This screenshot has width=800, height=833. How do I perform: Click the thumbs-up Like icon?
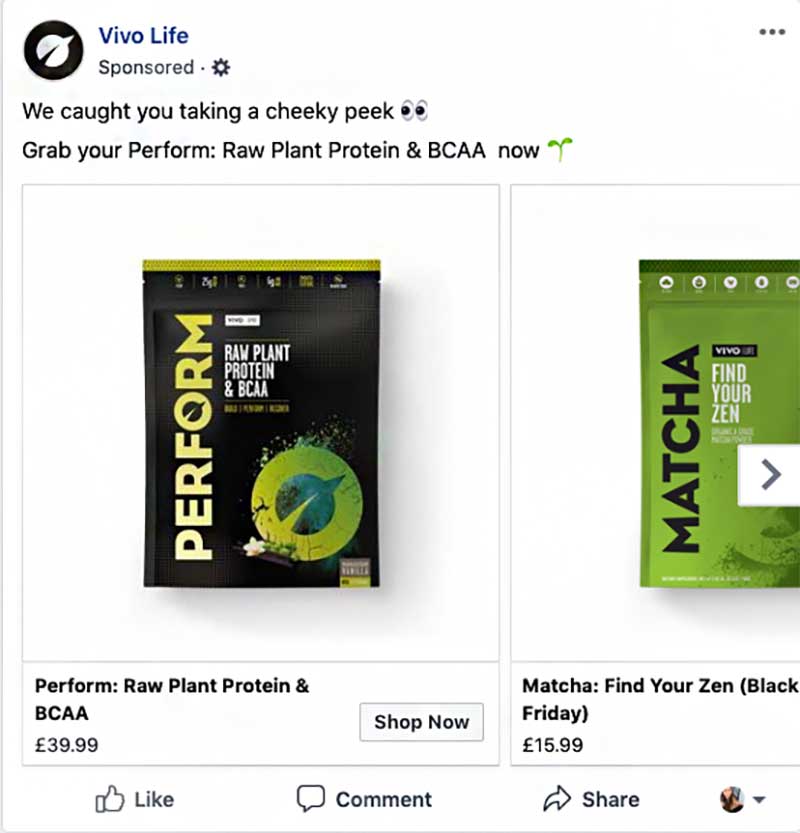108,799
